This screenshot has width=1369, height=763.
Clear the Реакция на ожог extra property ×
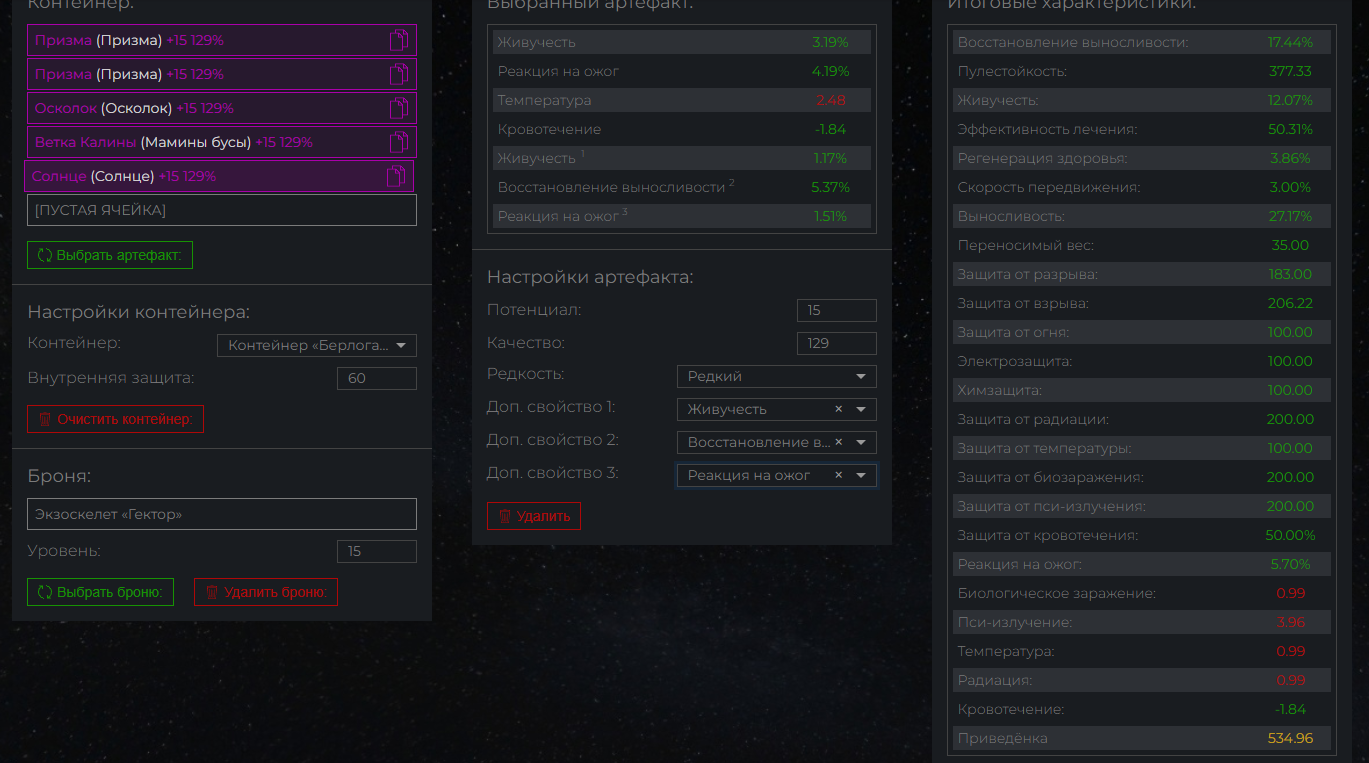click(839, 475)
